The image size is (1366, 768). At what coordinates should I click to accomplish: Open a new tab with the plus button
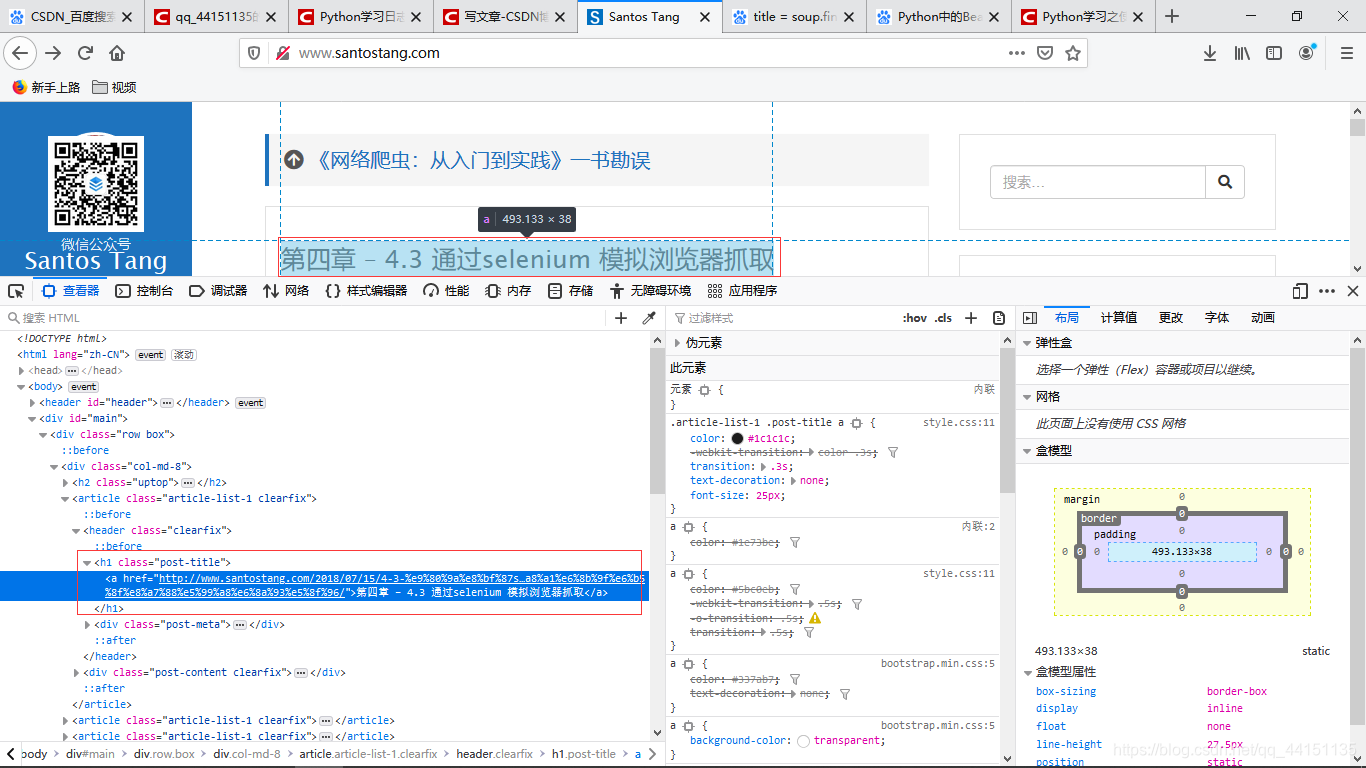point(1172,16)
